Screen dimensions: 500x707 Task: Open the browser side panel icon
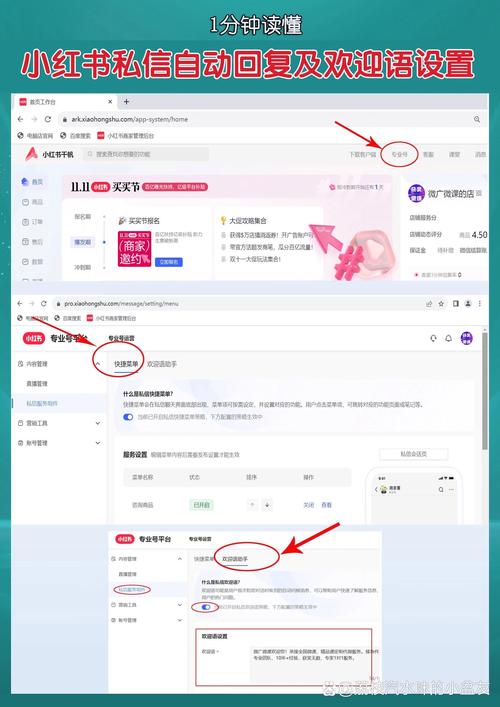(x=456, y=304)
